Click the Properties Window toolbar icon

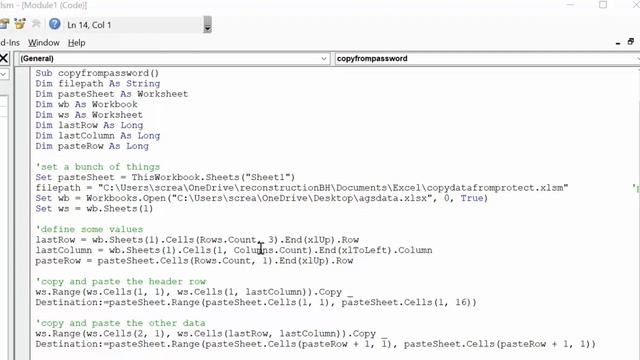[x=4, y=24]
